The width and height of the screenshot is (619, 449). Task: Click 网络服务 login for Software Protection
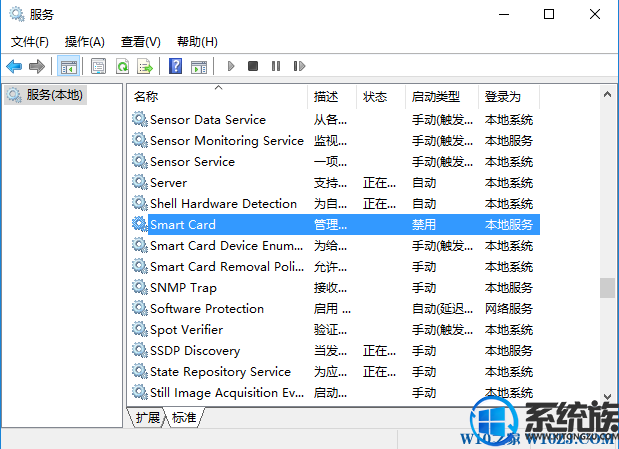click(x=509, y=308)
